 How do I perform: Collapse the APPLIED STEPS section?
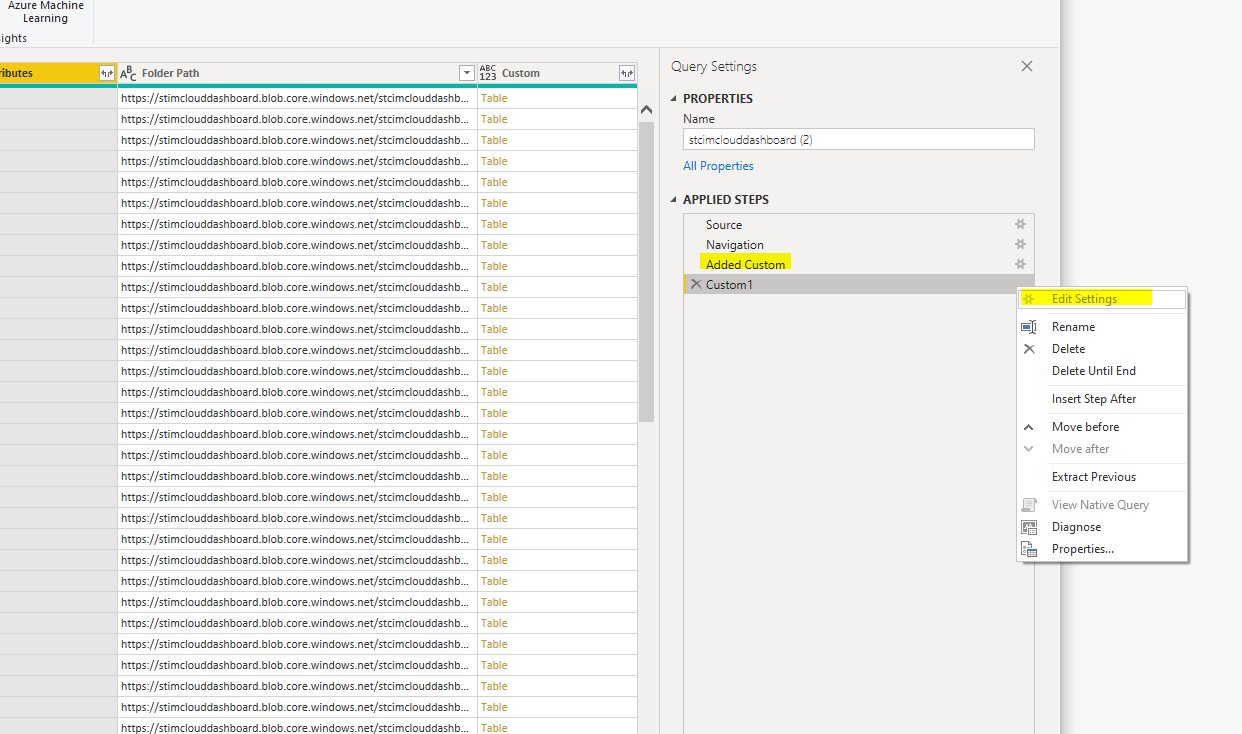(x=674, y=200)
